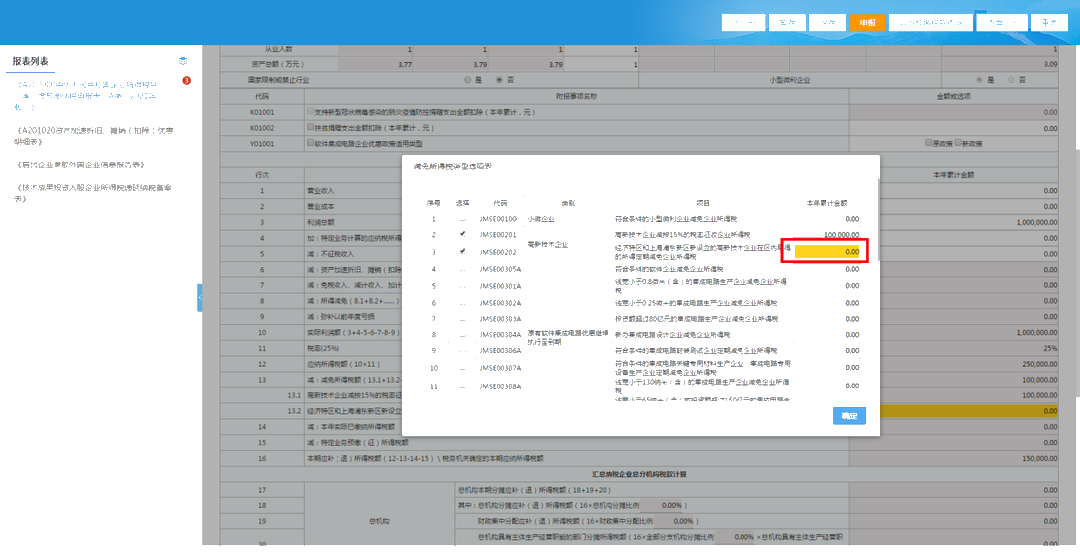Check the K01001 epidemic donation checkbox
This screenshot has height=553, width=1080.
[x=312, y=112]
